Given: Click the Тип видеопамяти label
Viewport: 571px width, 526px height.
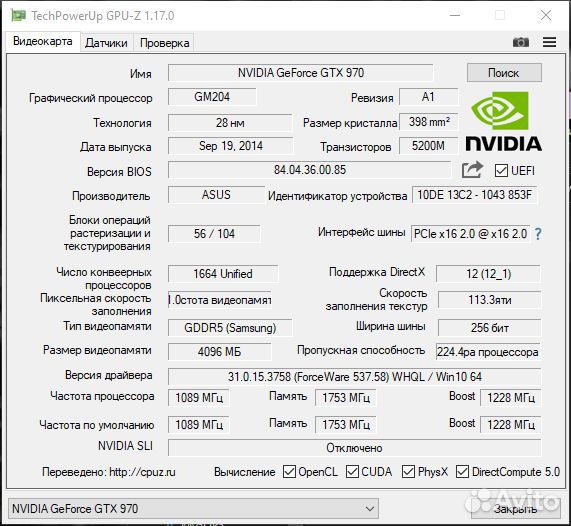Looking at the screenshot, I should (107, 326).
